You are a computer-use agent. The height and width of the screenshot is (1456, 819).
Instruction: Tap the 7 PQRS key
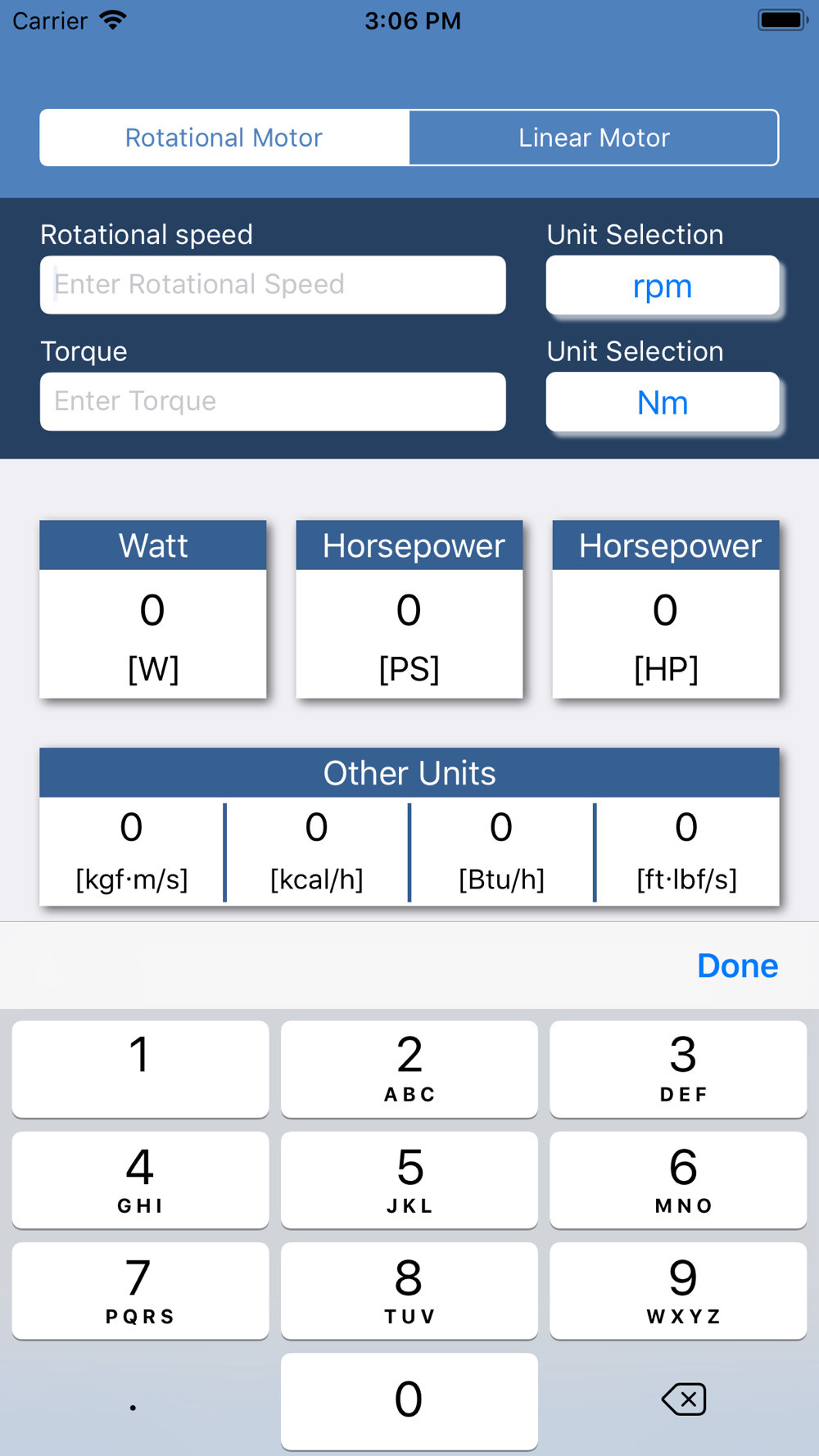pos(140,1291)
